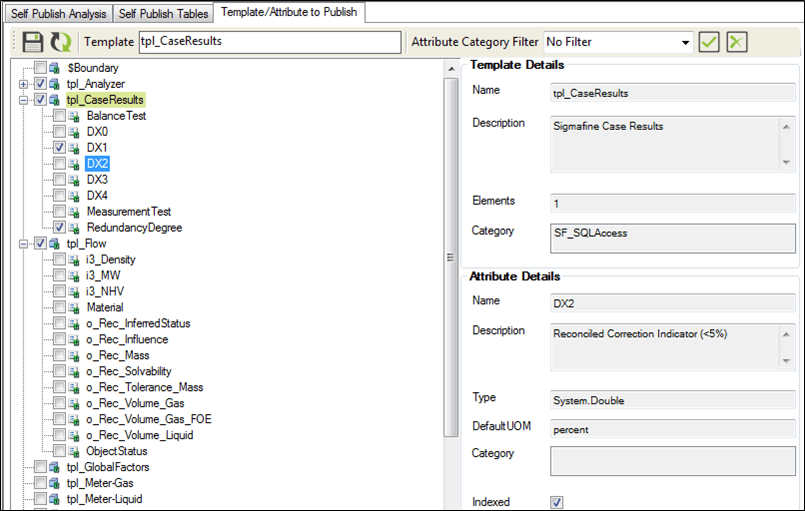Check the tpl_Meter-Gas checkbox
The height and width of the screenshot is (511, 805).
pos(41,483)
